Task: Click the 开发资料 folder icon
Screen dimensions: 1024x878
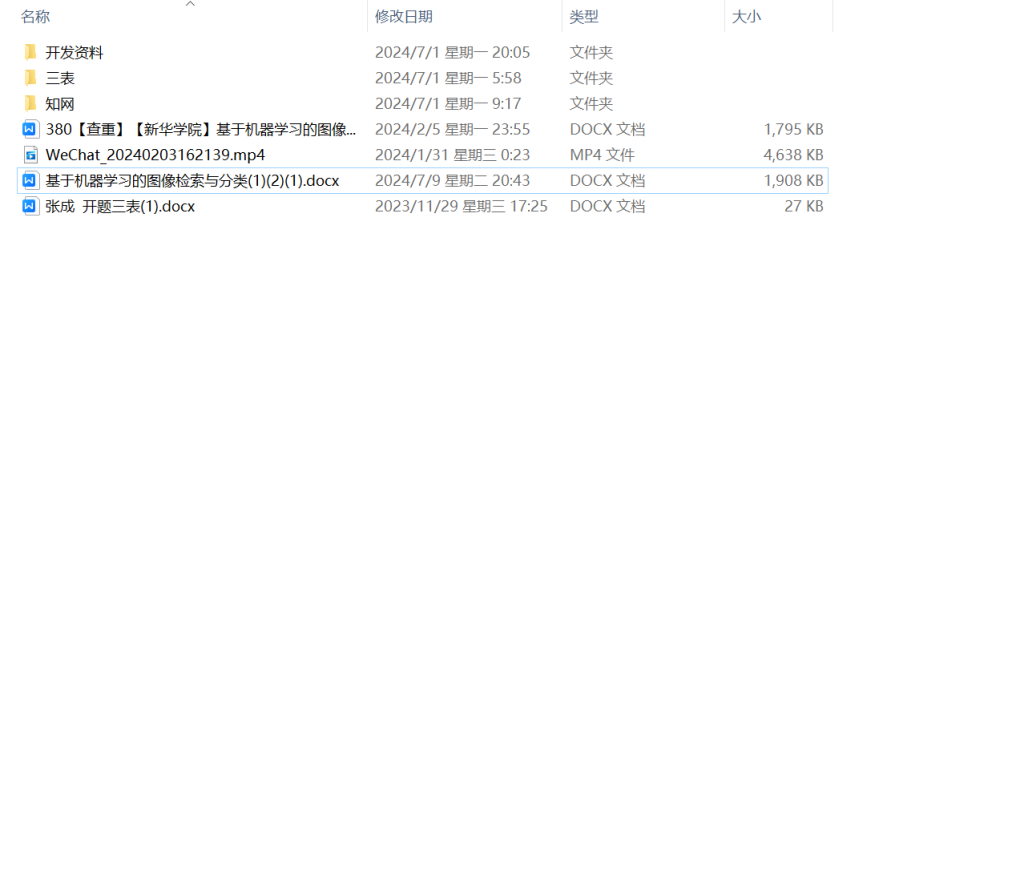Action: click(30, 52)
